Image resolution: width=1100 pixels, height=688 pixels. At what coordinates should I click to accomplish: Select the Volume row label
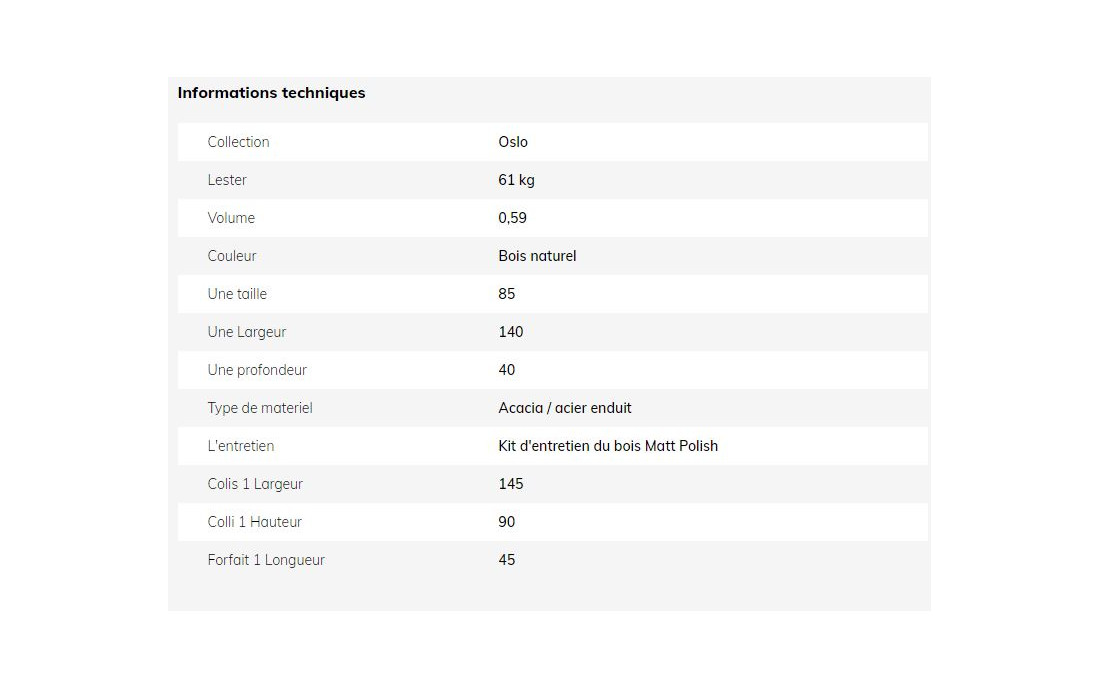pos(232,217)
